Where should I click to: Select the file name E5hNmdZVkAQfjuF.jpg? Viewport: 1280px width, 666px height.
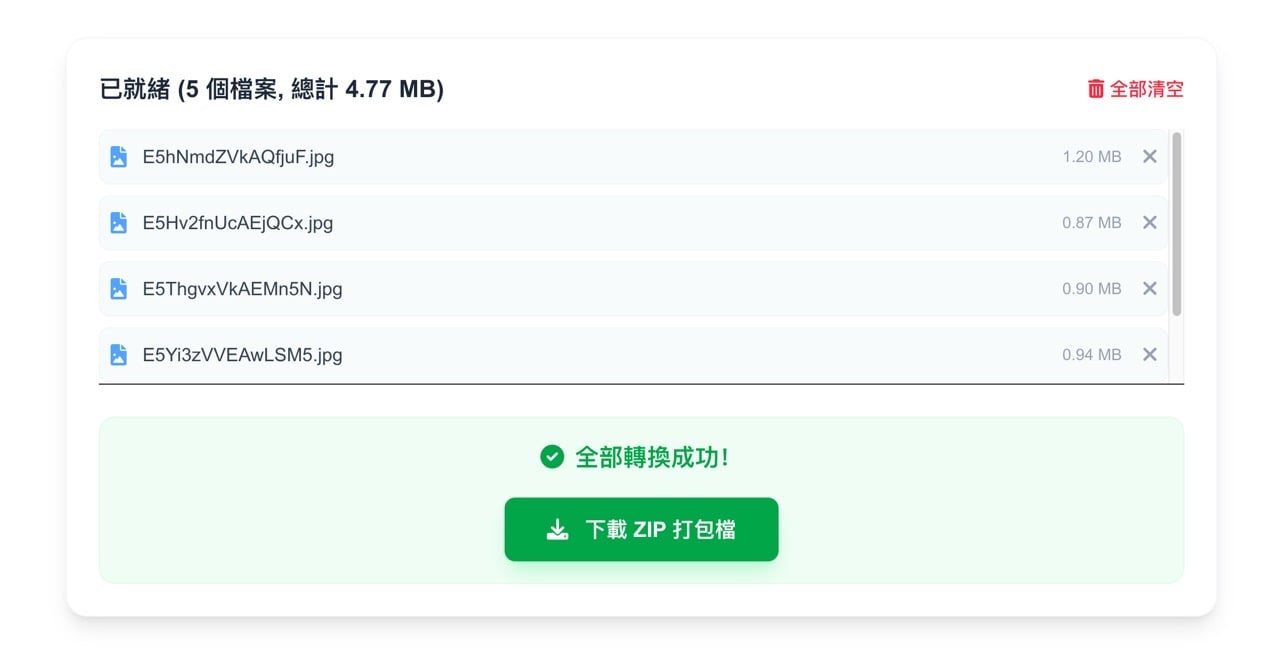point(238,157)
